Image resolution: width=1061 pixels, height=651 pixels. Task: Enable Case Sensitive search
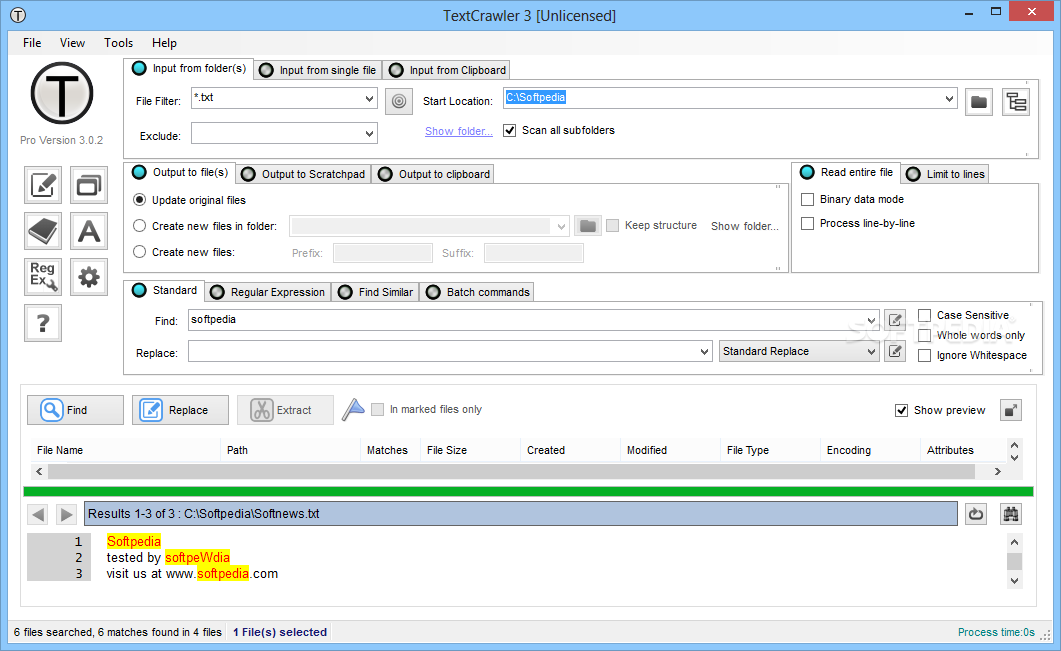click(924, 315)
